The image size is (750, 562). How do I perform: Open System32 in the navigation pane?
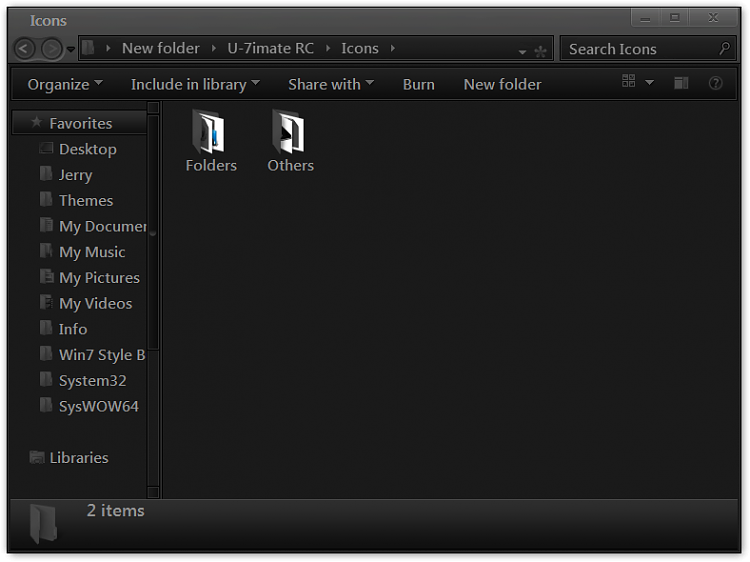(x=92, y=381)
